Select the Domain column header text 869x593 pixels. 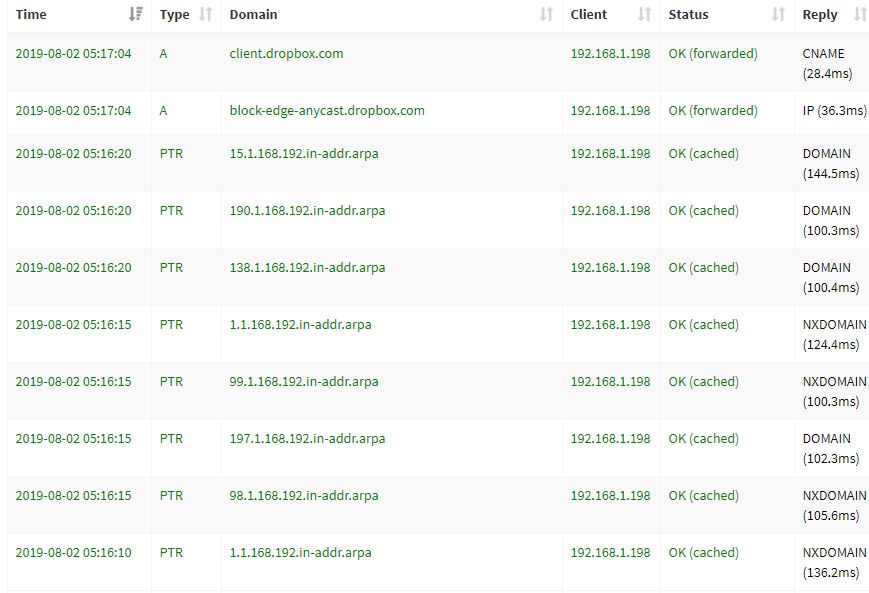point(253,14)
